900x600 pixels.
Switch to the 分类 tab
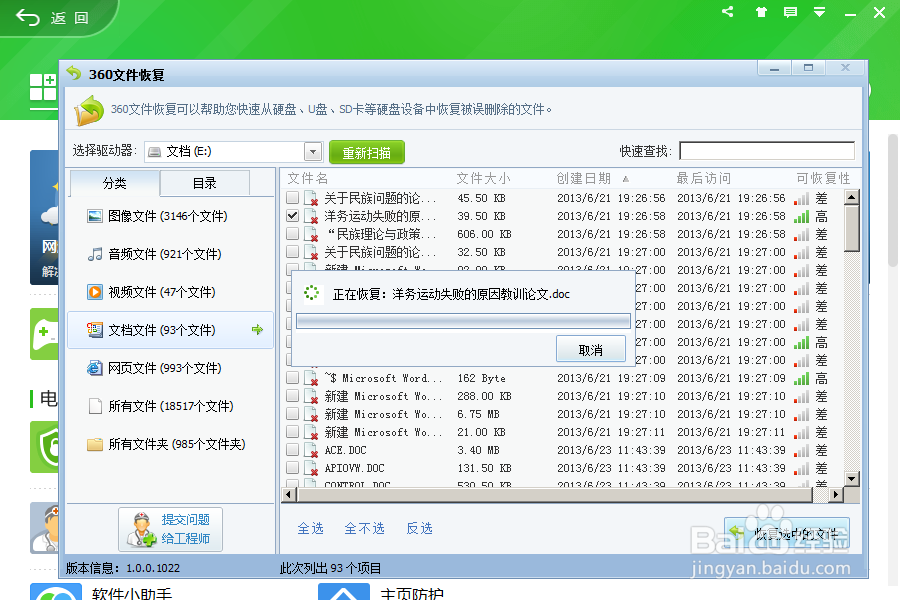tap(114, 183)
